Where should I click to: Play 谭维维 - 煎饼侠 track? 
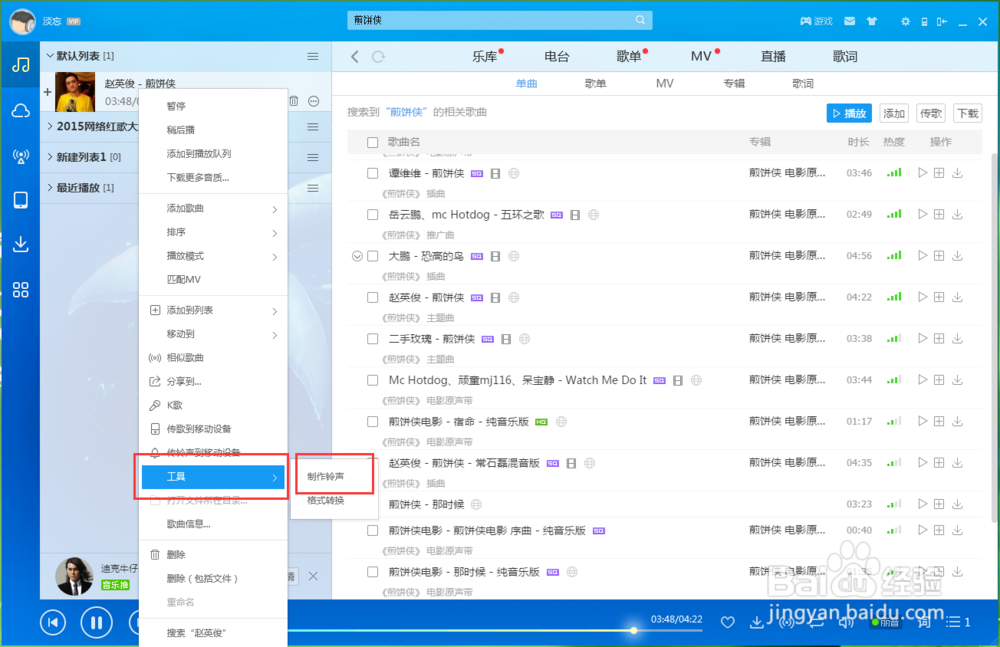click(922, 172)
